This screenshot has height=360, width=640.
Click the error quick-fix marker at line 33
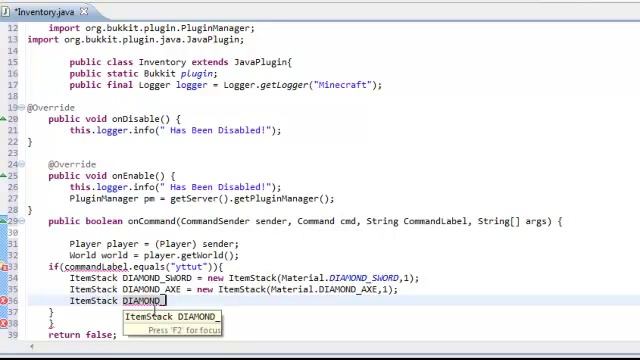click(x=4, y=267)
